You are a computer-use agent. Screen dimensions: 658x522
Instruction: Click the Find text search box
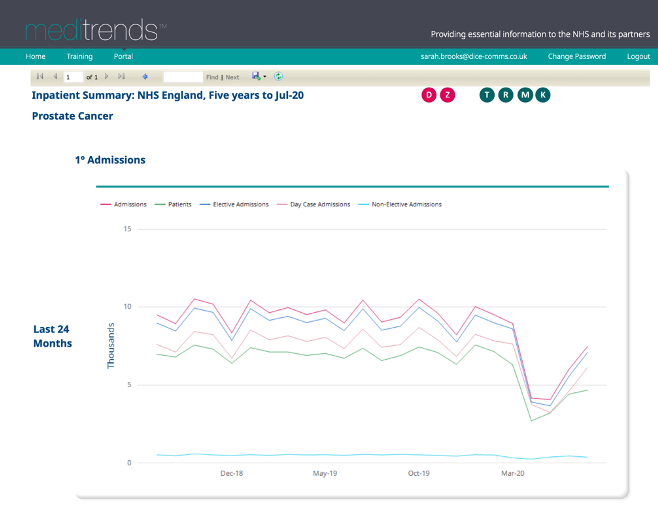[x=183, y=77]
